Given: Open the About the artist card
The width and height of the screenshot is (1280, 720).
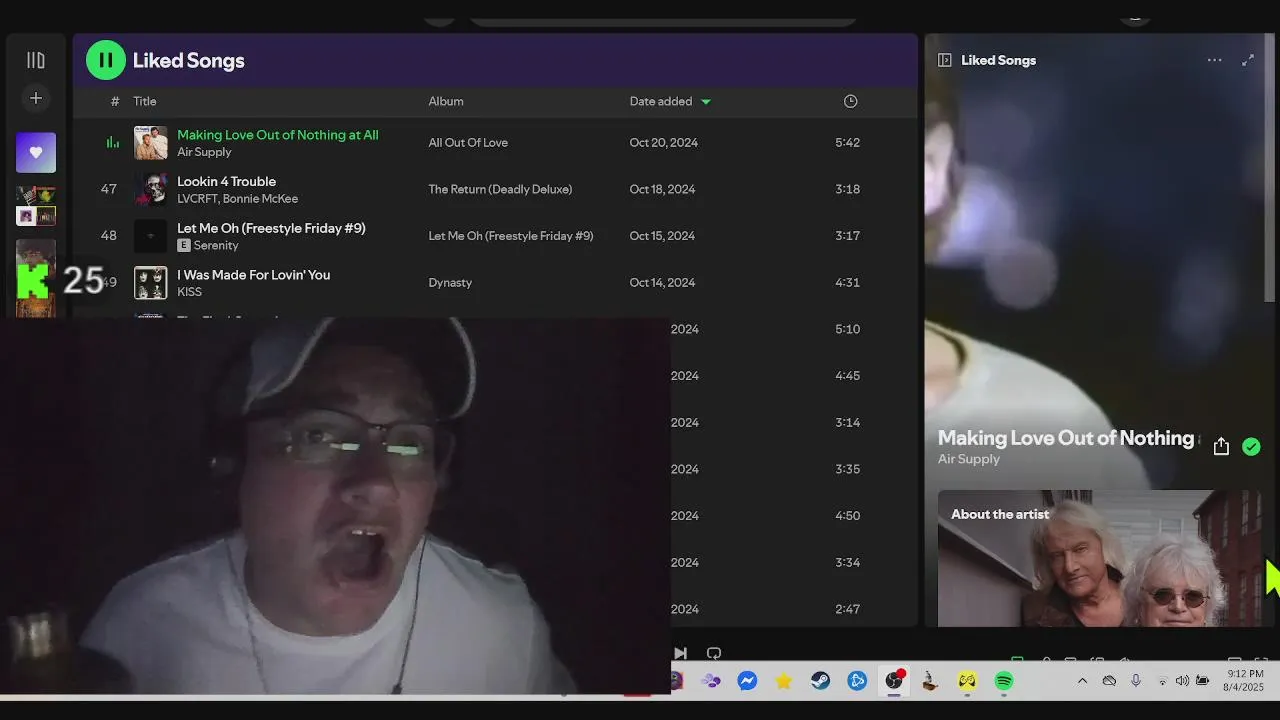Looking at the screenshot, I should [1100, 558].
